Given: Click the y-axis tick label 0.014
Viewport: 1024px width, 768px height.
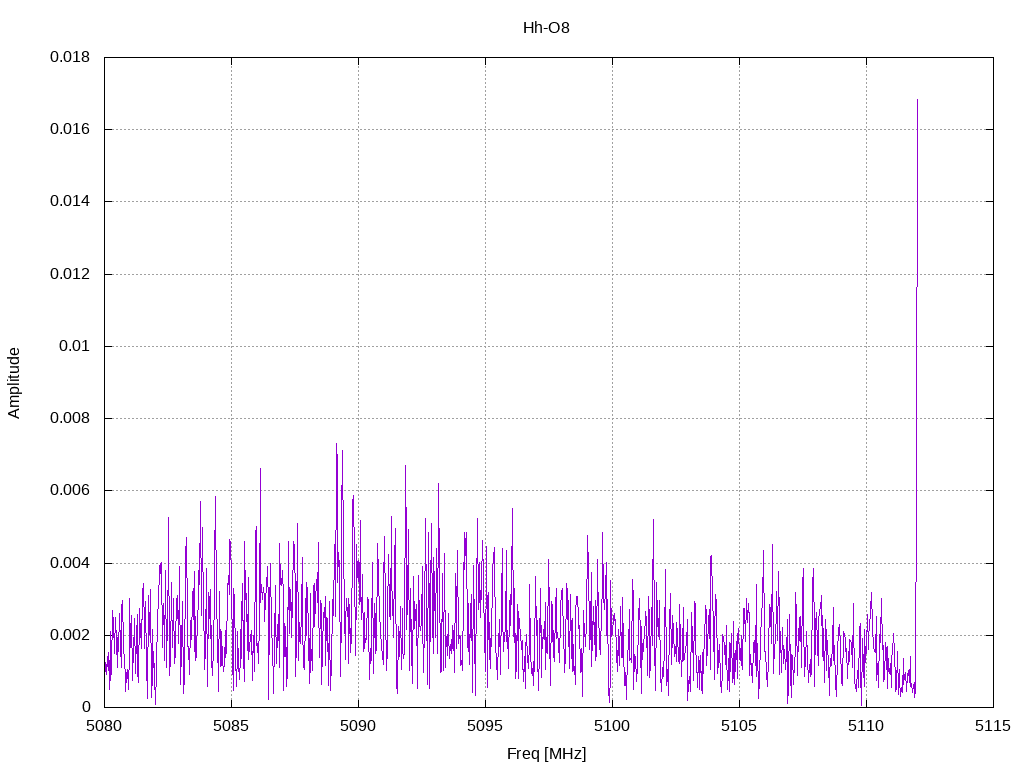Looking at the screenshot, I should (x=70, y=201).
